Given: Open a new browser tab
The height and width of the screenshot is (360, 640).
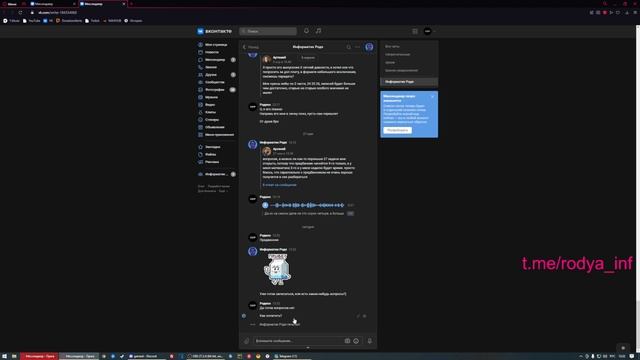Looking at the screenshot, I should pyautogui.click(x=131, y=4).
